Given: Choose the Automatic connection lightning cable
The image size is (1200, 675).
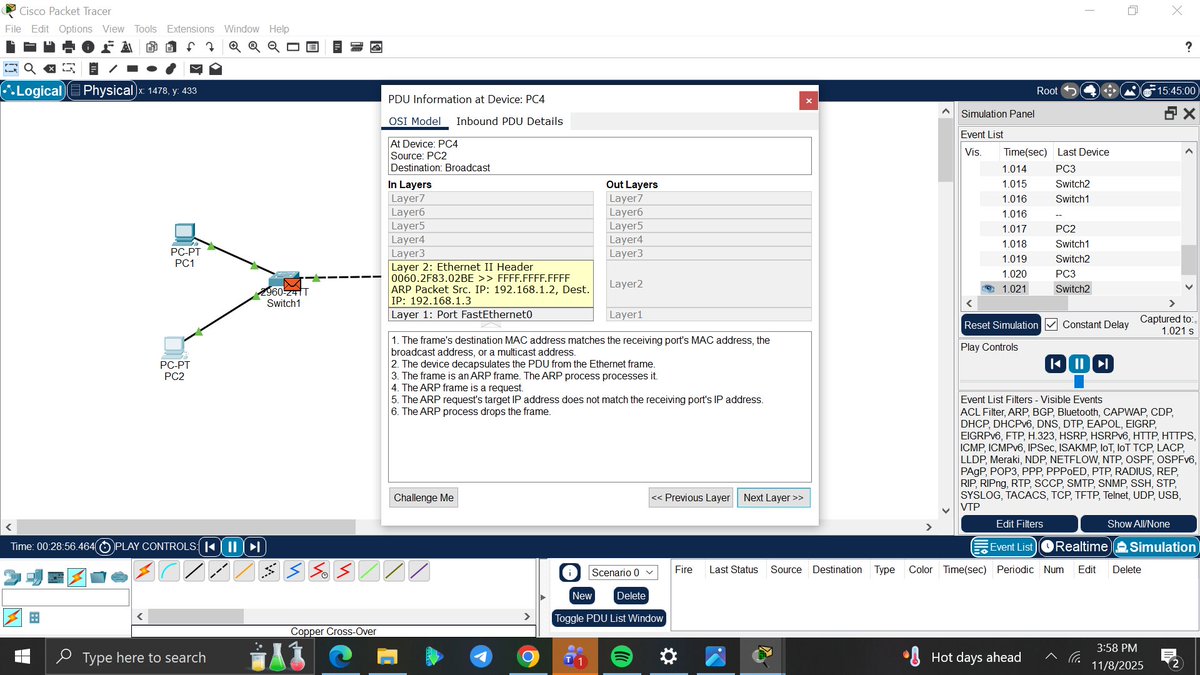Looking at the screenshot, I should (x=144, y=571).
